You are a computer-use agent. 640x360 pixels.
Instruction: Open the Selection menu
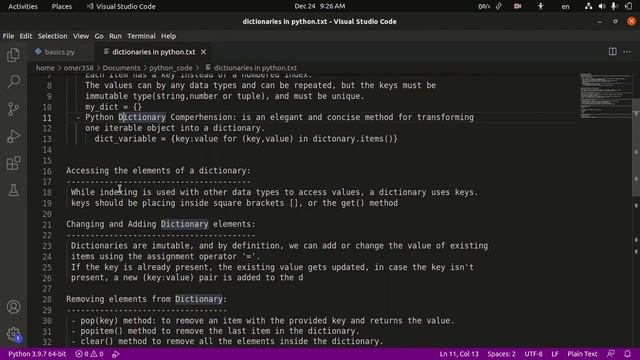tap(52, 36)
